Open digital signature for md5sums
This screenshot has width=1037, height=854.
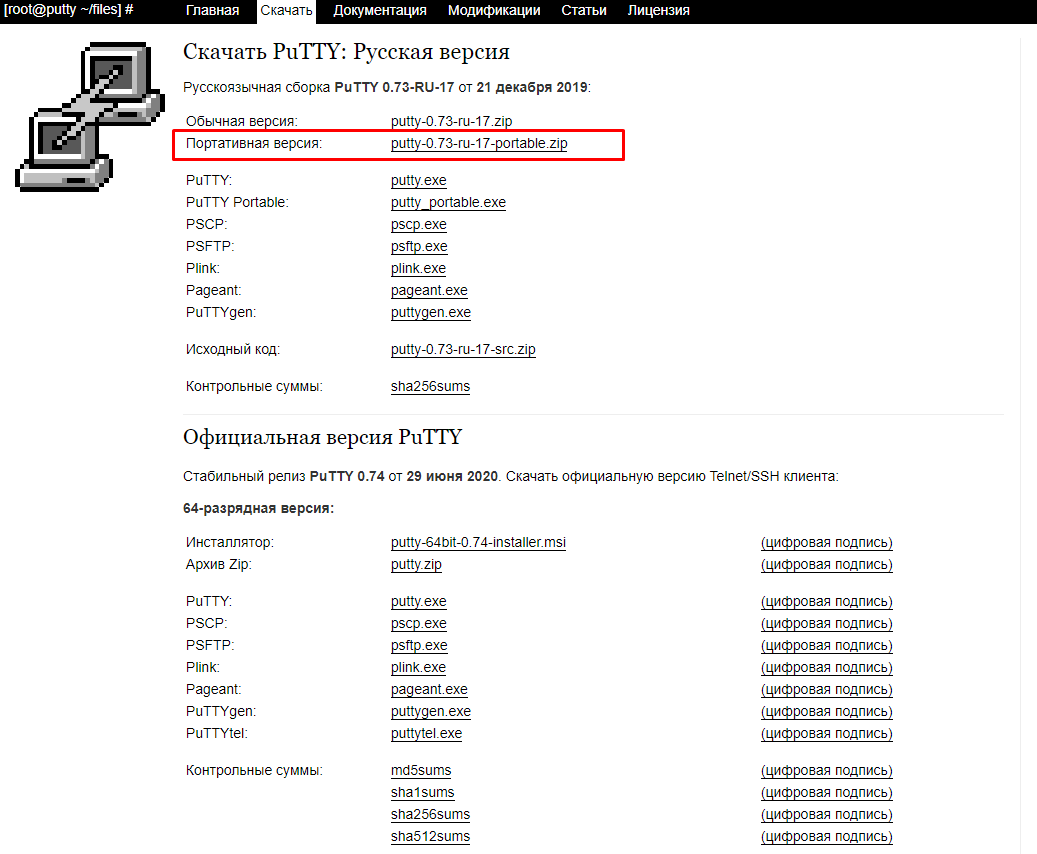(827, 771)
